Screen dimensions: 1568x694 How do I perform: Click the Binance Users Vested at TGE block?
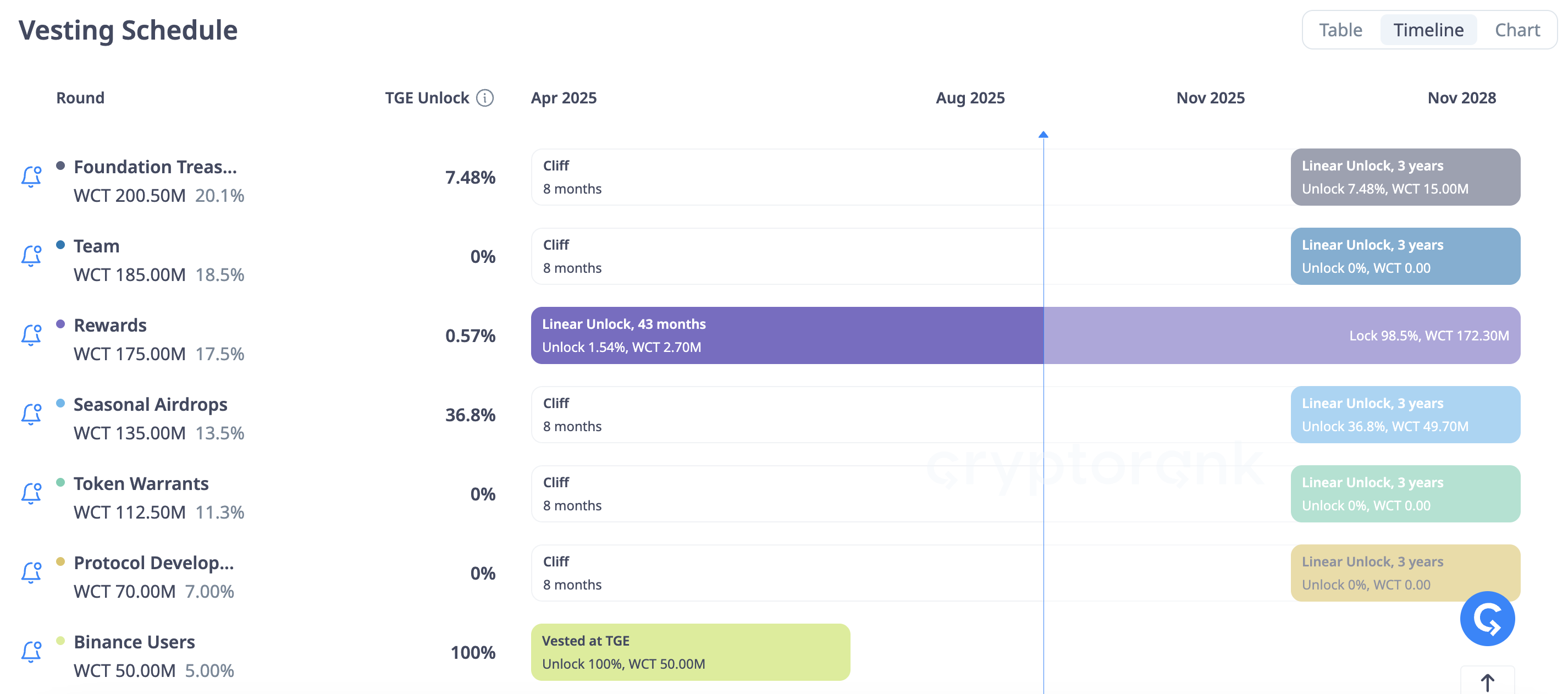(x=691, y=652)
